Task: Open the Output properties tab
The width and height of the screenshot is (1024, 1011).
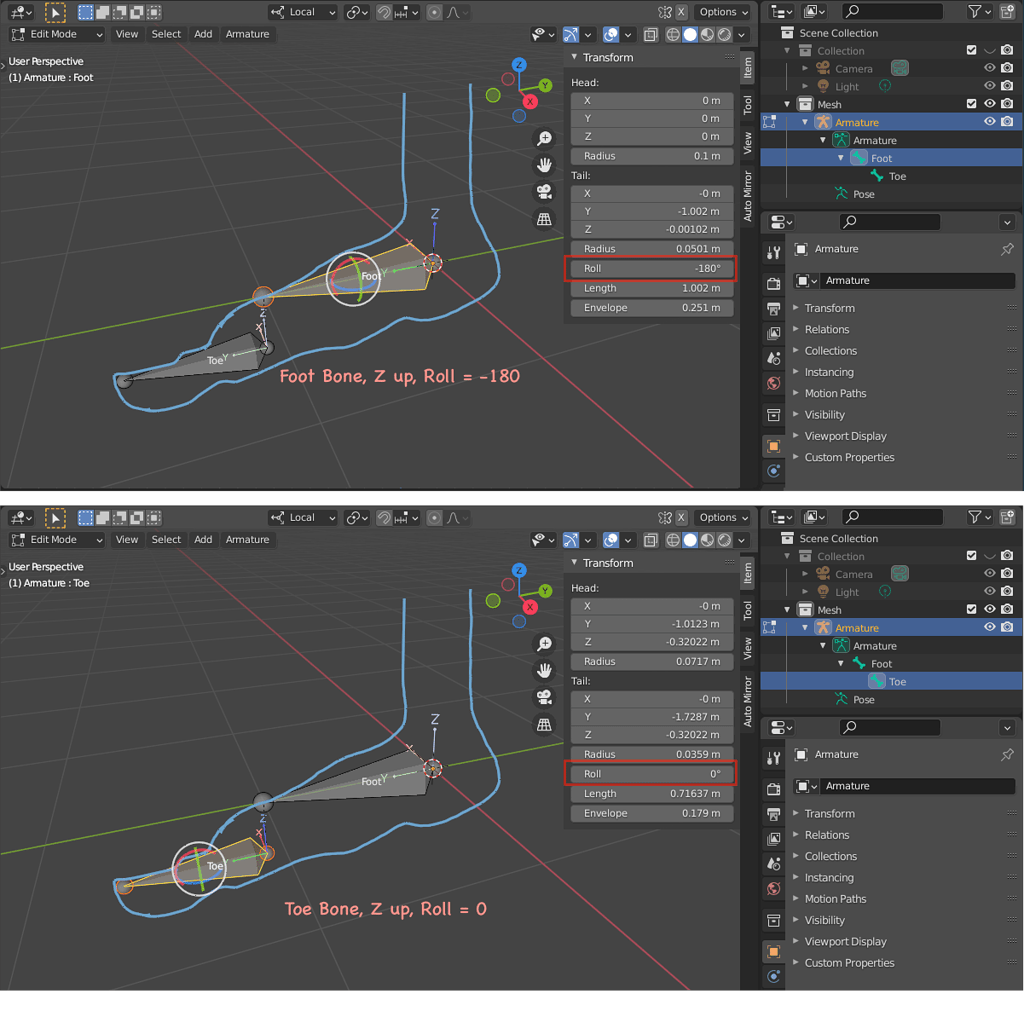Action: tap(772, 306)
